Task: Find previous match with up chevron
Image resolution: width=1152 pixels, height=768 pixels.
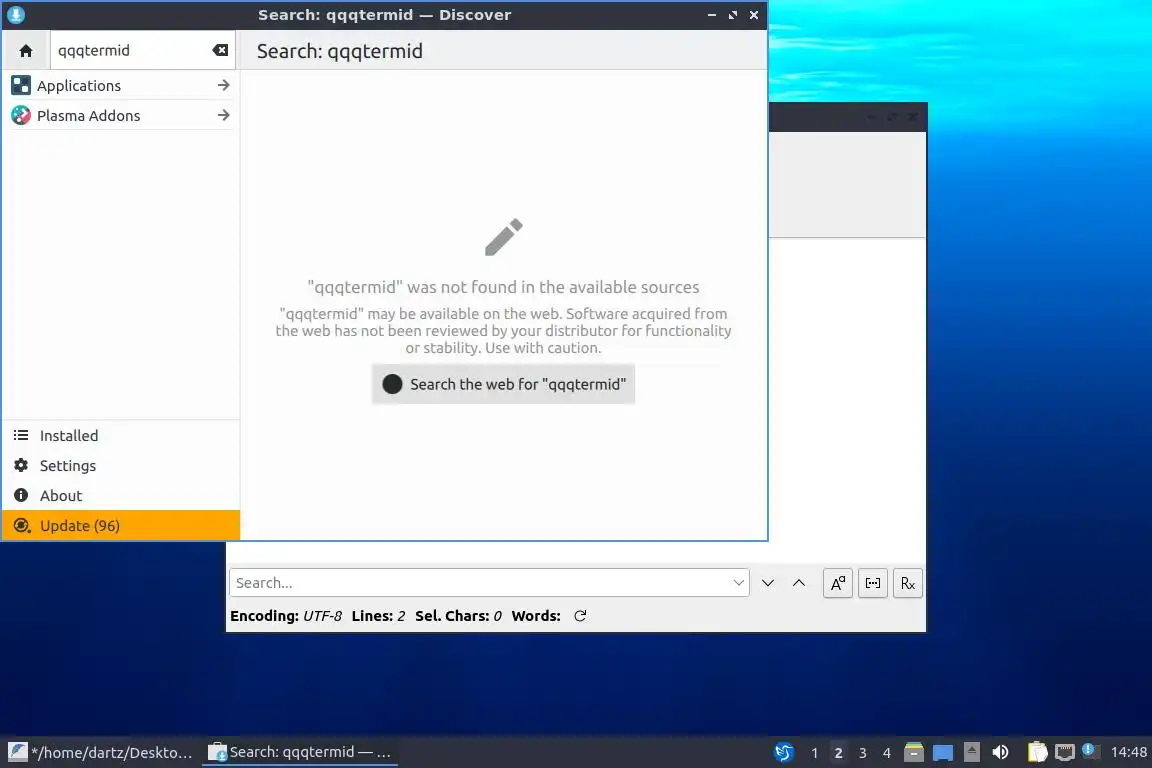Action: (x=799, y=583)
